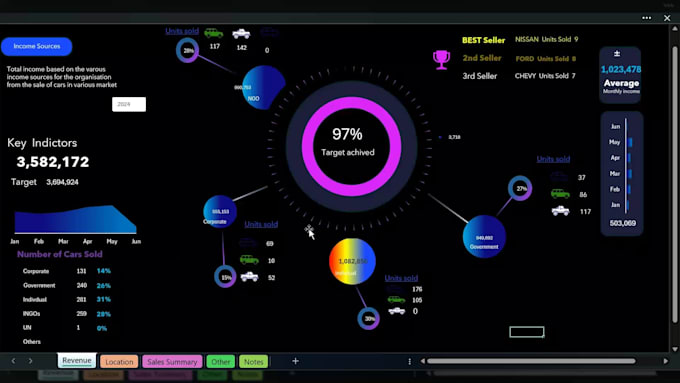Open the Notes sheet tab
680x383 pixels.
coord(254,361)
